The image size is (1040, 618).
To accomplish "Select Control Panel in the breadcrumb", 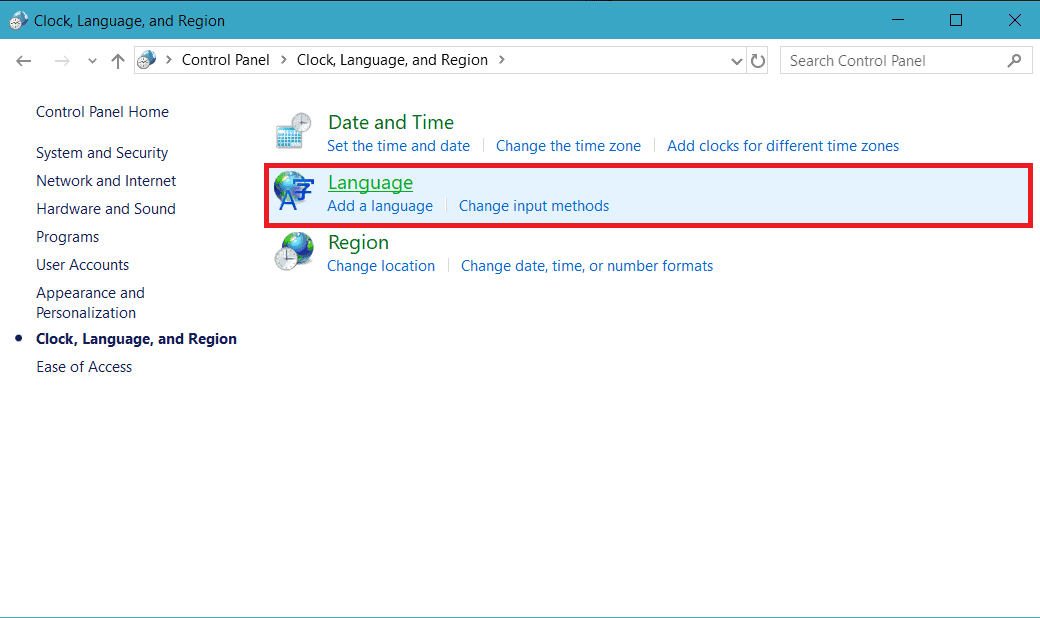I will coord(226,60).
